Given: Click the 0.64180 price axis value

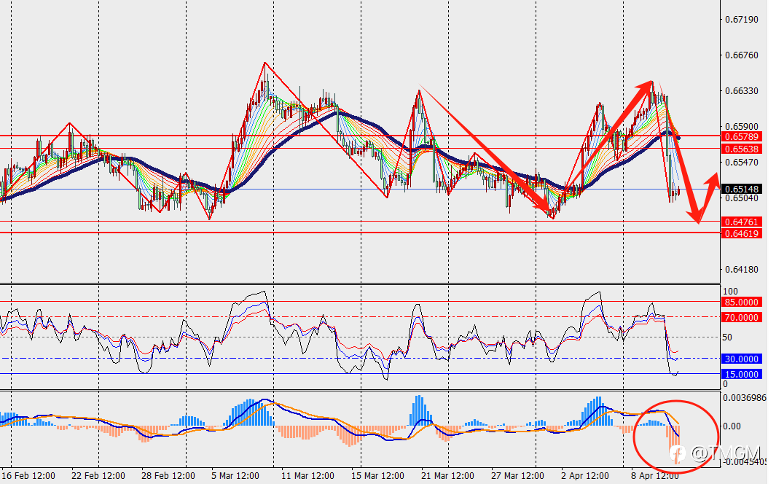Looking at the screenshot, I should tap(742, 269).
